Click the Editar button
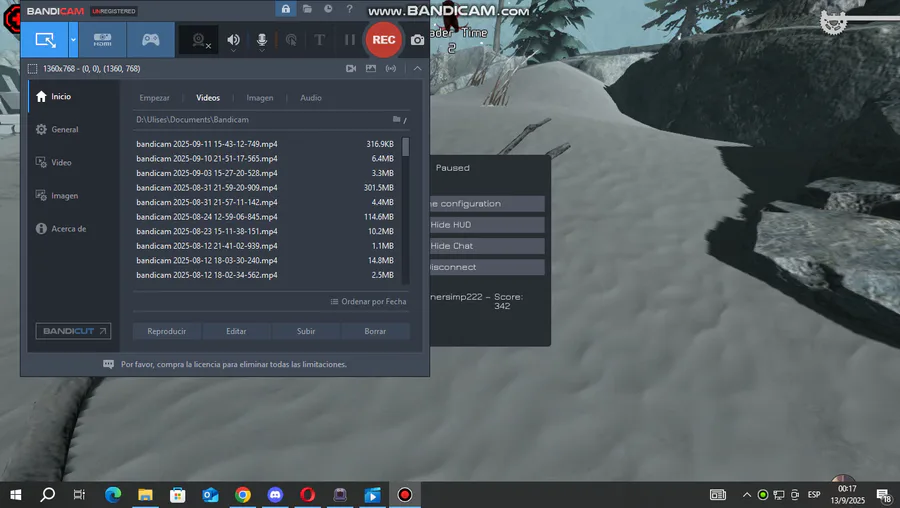 point(236,331)
